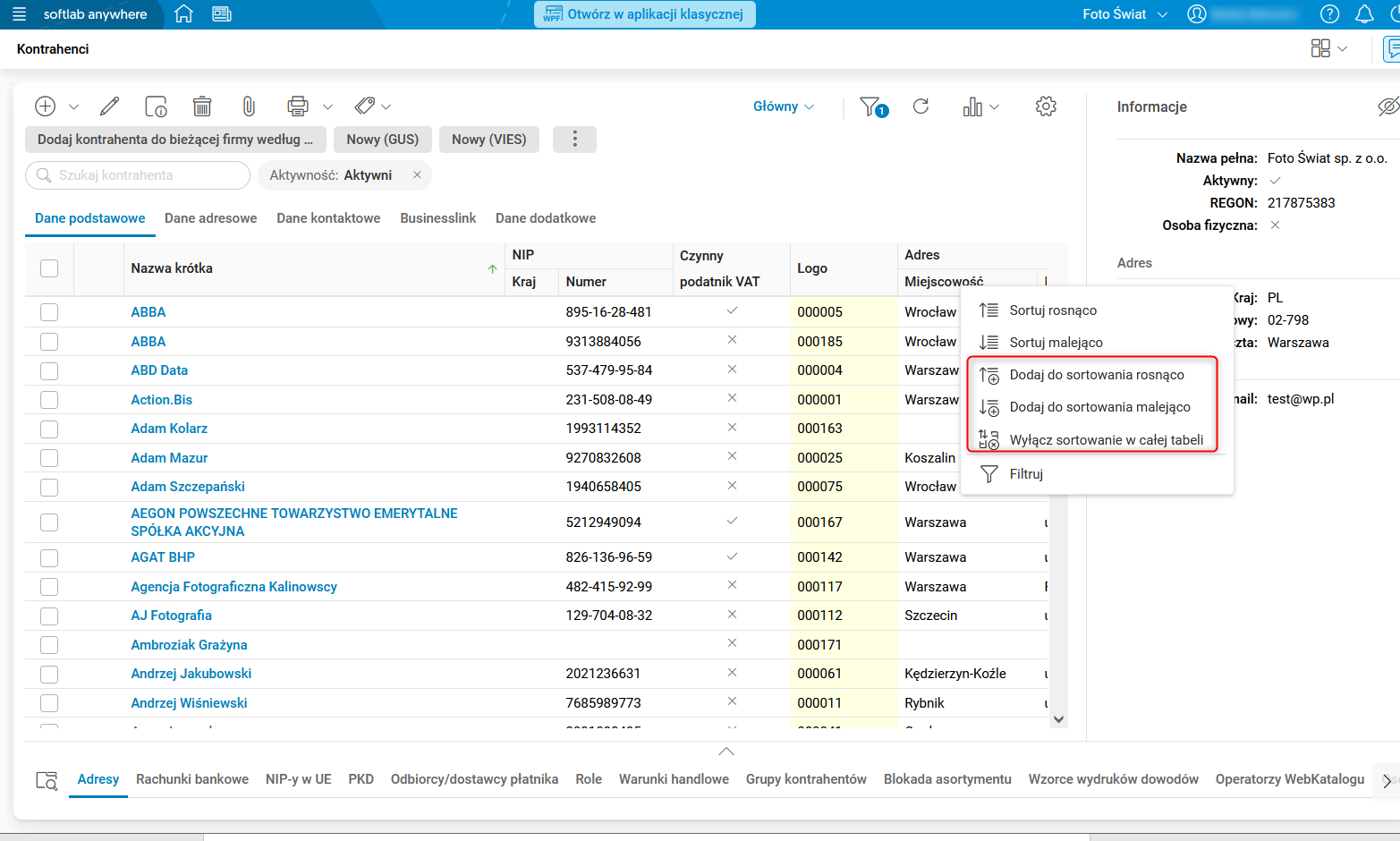Hide the Informacje panel with eye icon

click(1387, 106)
